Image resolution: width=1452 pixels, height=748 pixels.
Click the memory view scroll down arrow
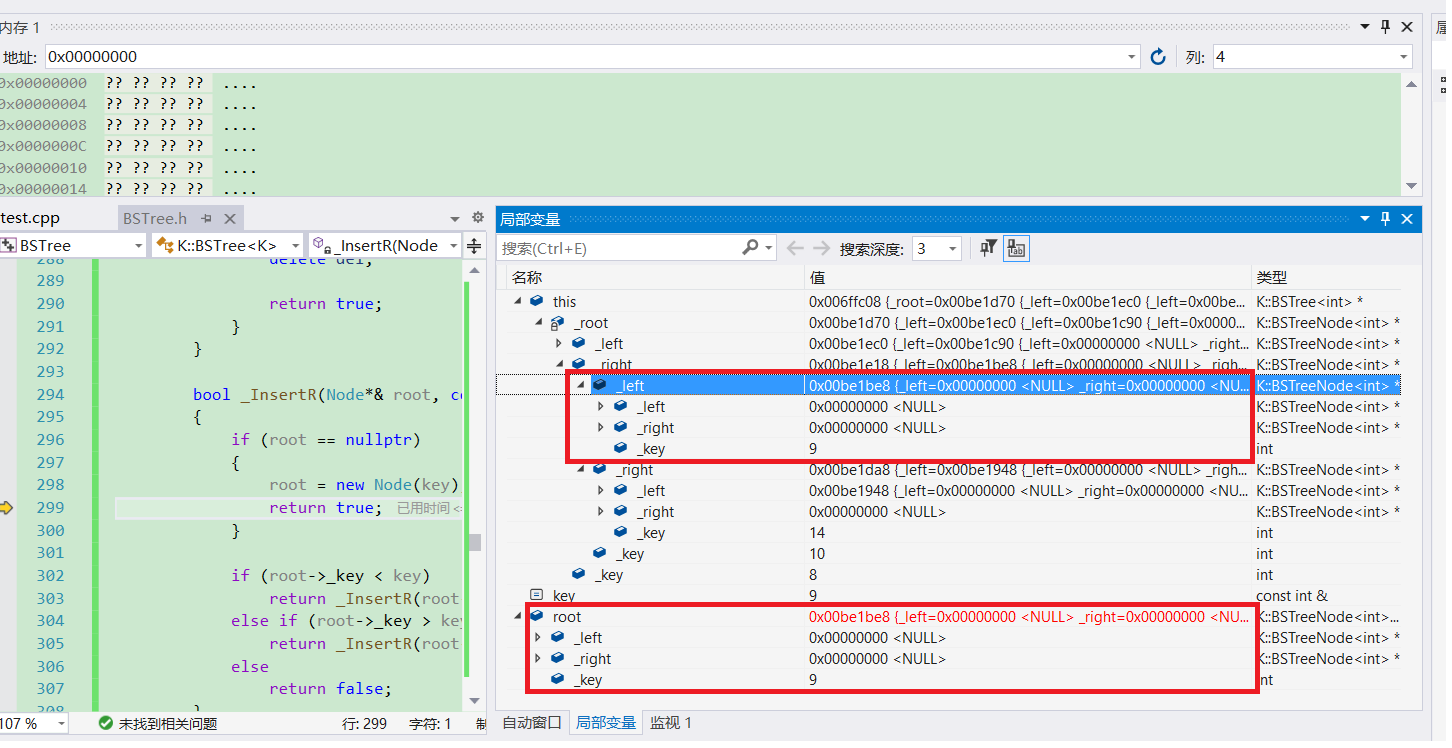[1411, 185]
